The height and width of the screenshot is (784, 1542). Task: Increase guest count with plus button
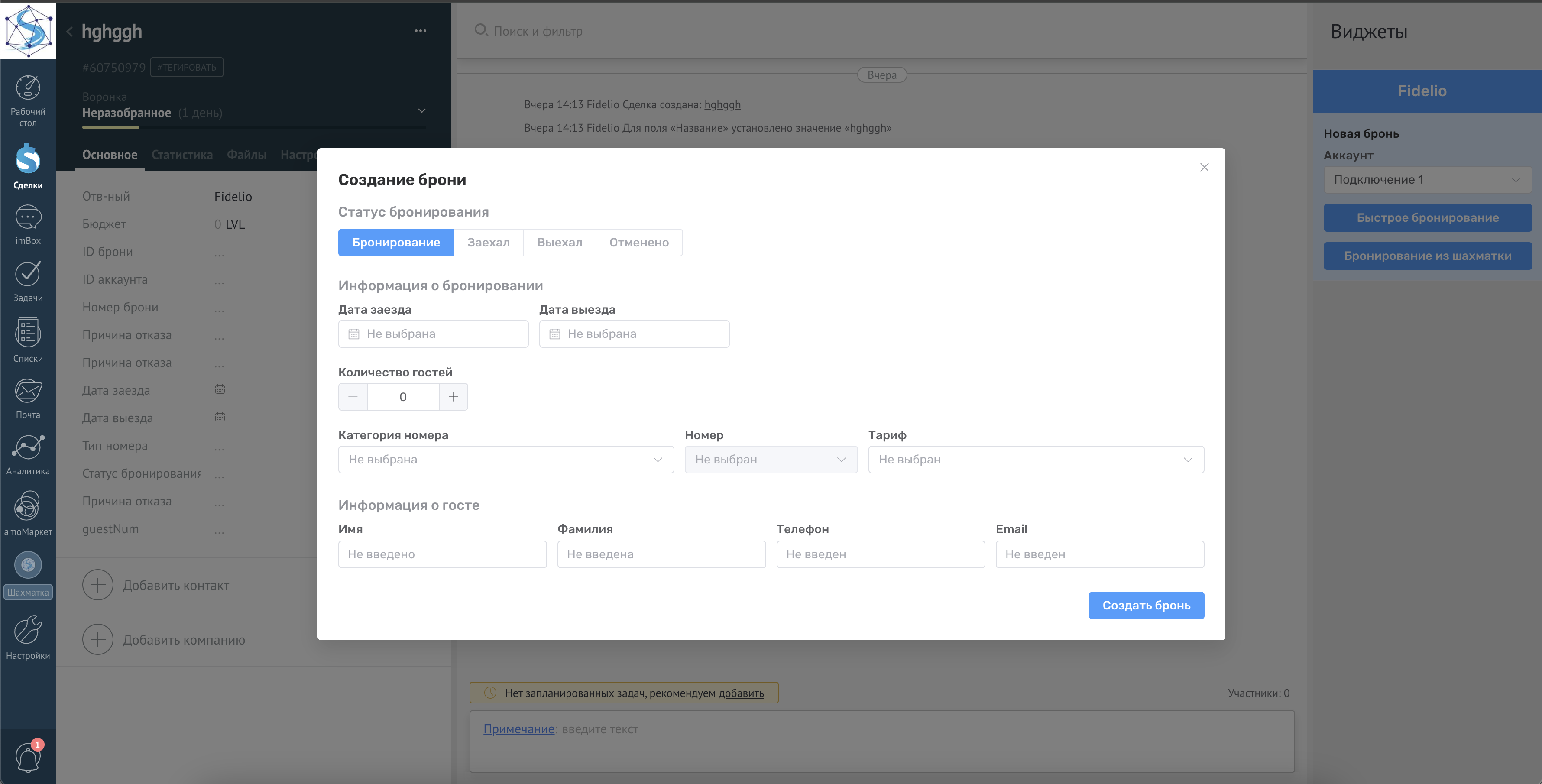[x=453, y=397]
